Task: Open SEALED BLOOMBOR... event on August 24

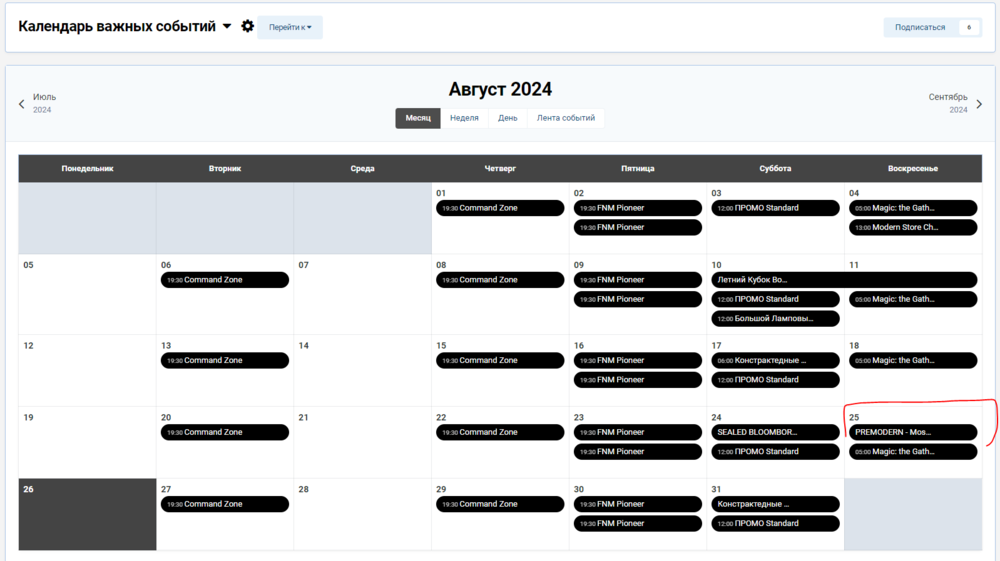Action: click(775, 432)
